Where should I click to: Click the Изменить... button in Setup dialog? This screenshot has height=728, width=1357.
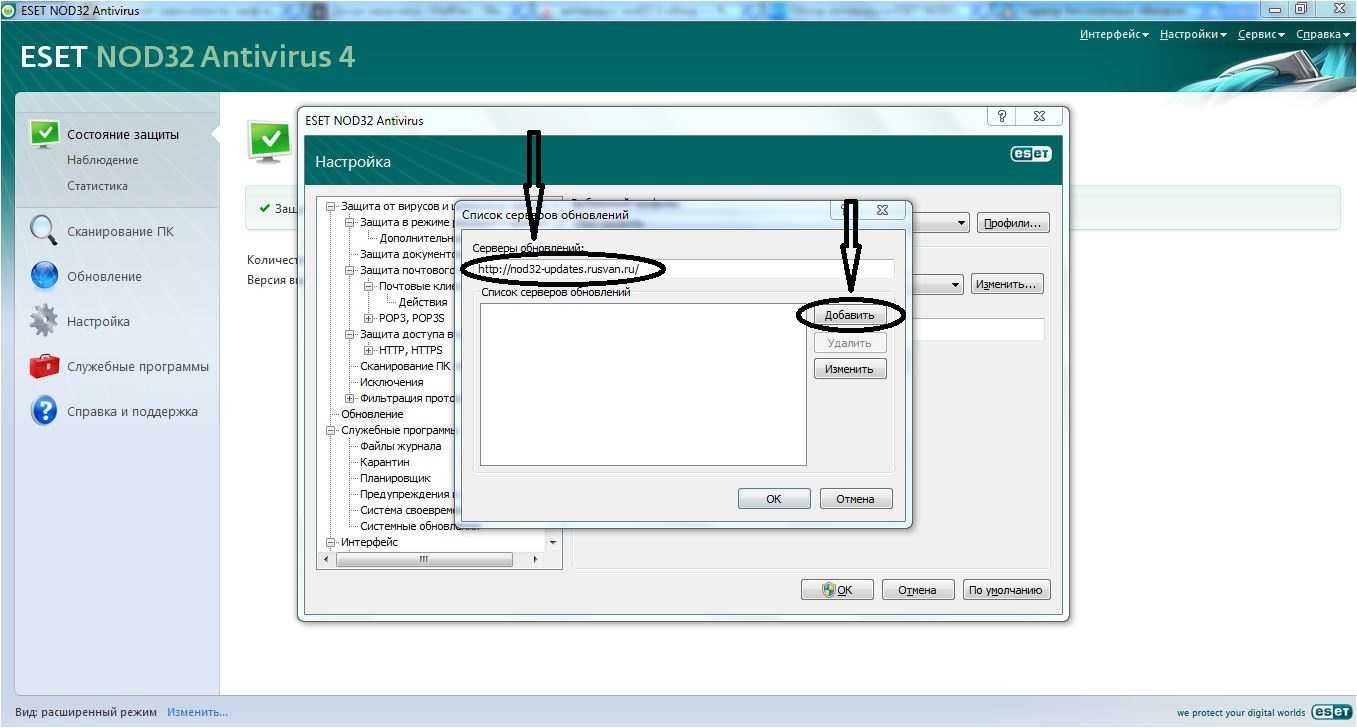click(1008, 285)
